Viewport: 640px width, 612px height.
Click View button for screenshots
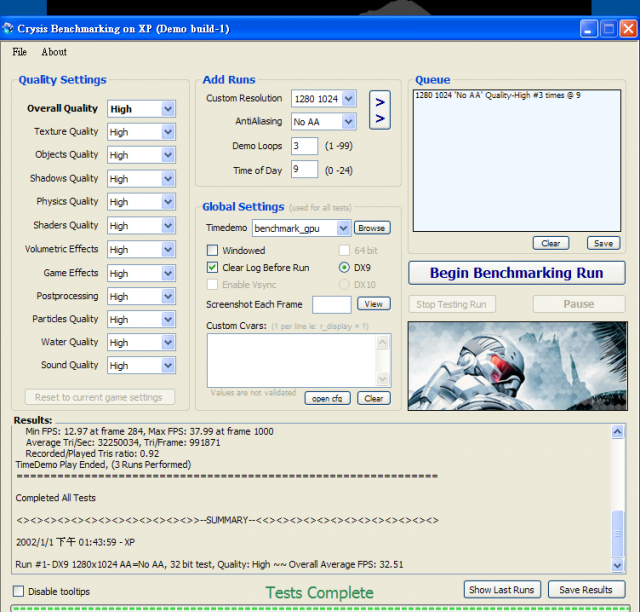[x=373, y=304]
